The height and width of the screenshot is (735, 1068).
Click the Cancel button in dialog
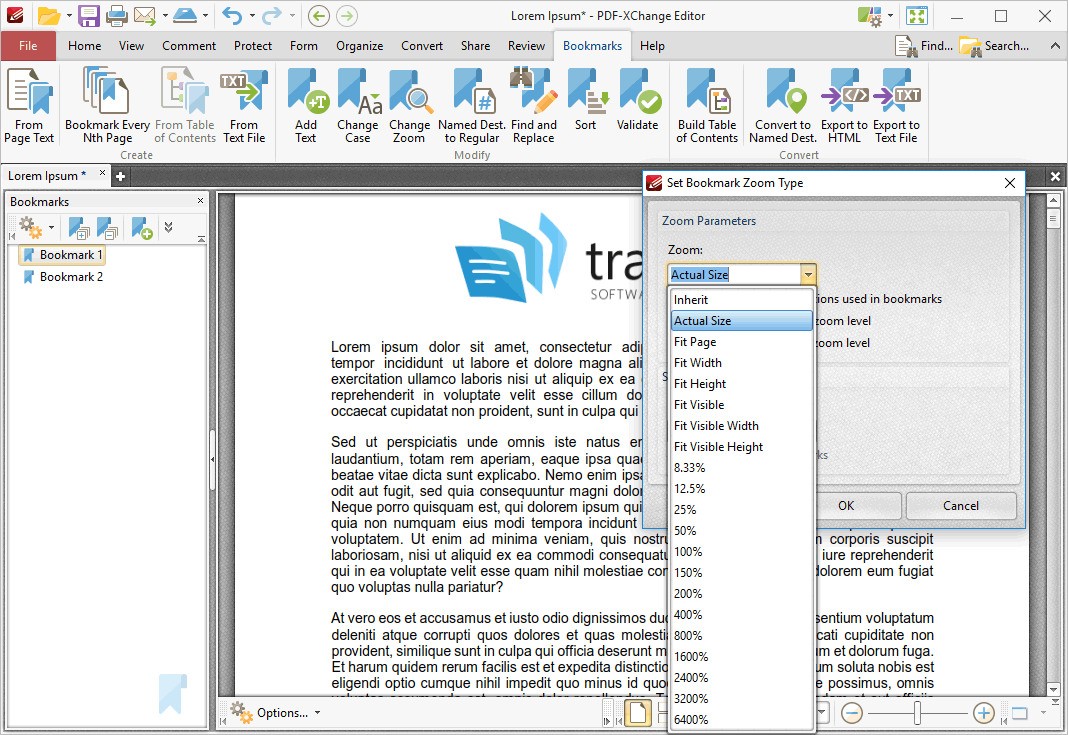pyautogui.click(x=960, y=505)
